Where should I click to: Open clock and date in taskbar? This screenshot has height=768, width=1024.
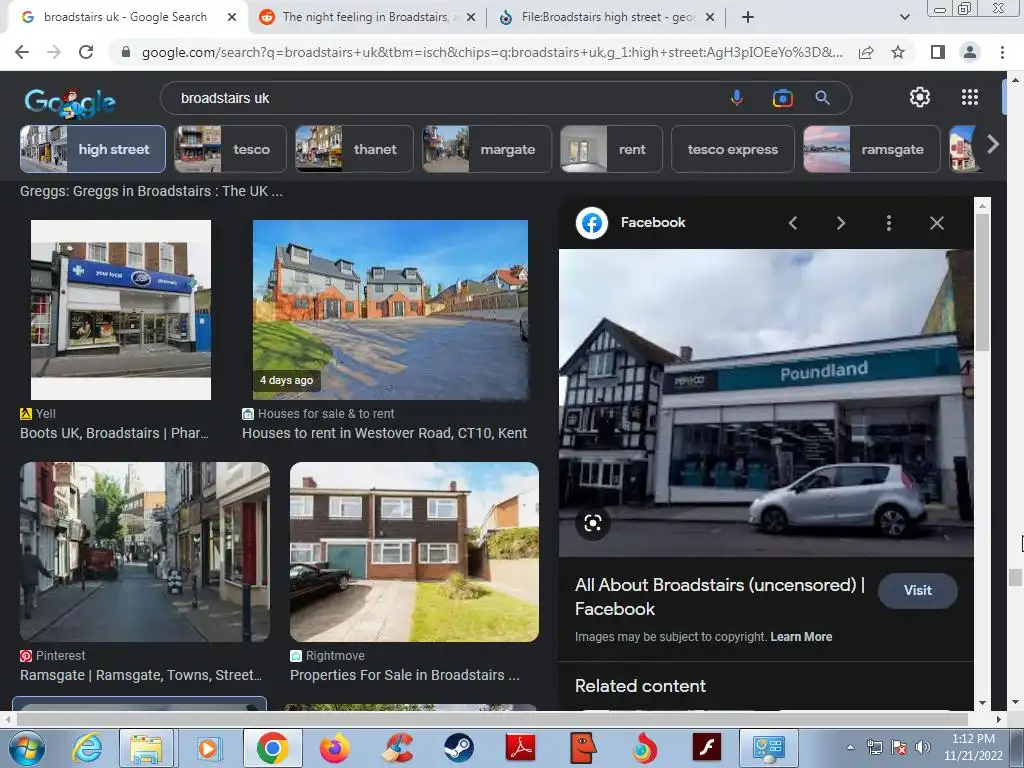tap(973, 748)
